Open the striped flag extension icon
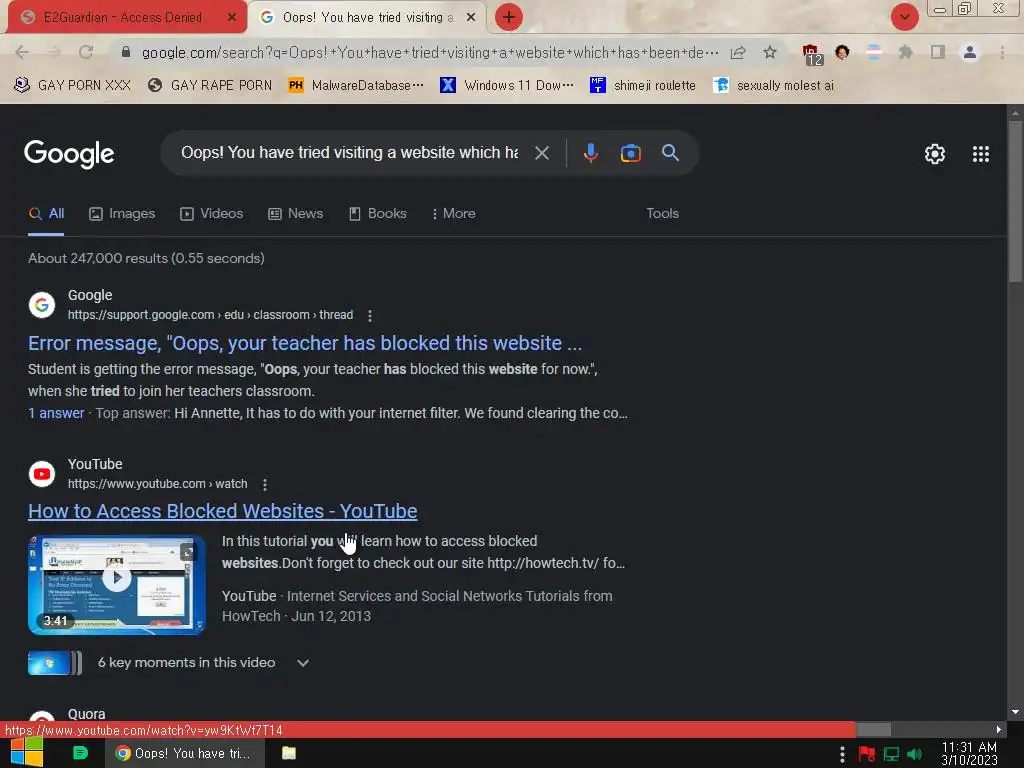This screenshot has width=1024, height=768. coord(874,52)
